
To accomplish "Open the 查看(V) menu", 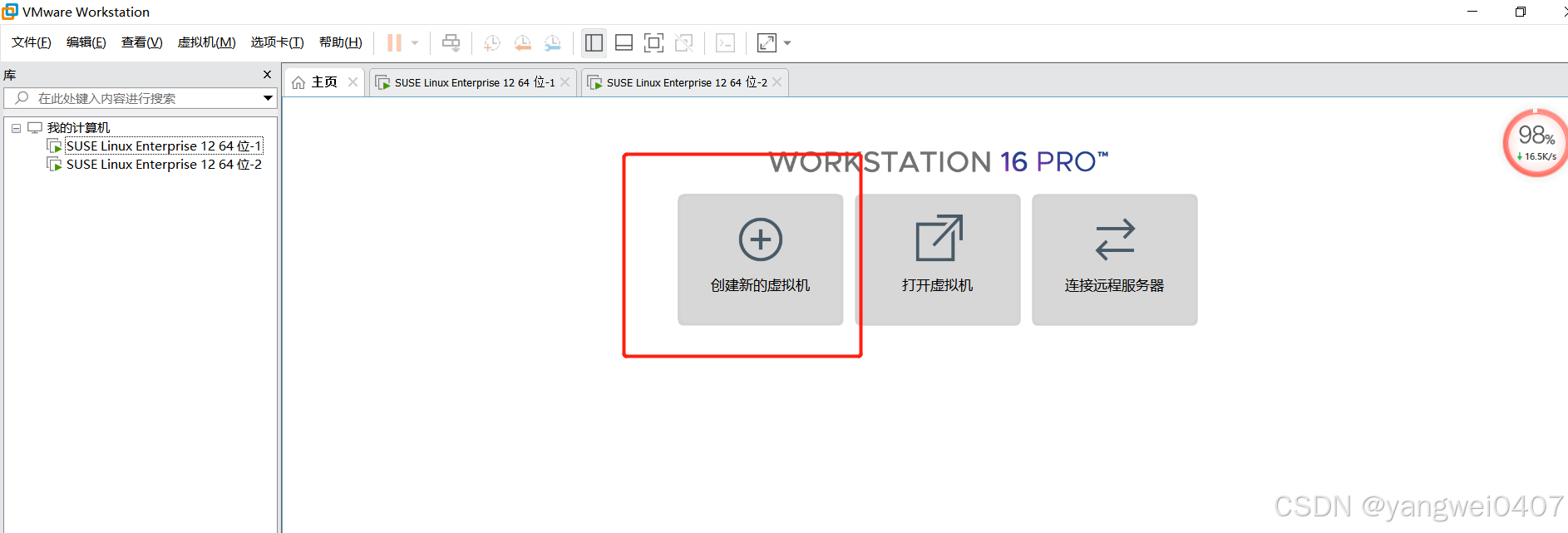I will coord(142,42).
